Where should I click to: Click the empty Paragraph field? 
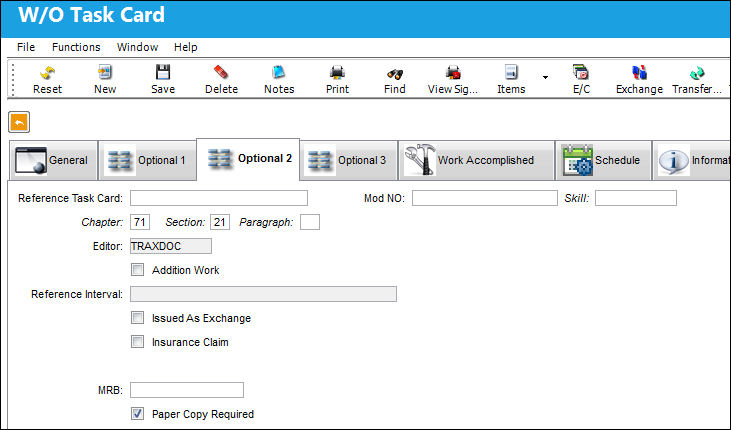310,222
